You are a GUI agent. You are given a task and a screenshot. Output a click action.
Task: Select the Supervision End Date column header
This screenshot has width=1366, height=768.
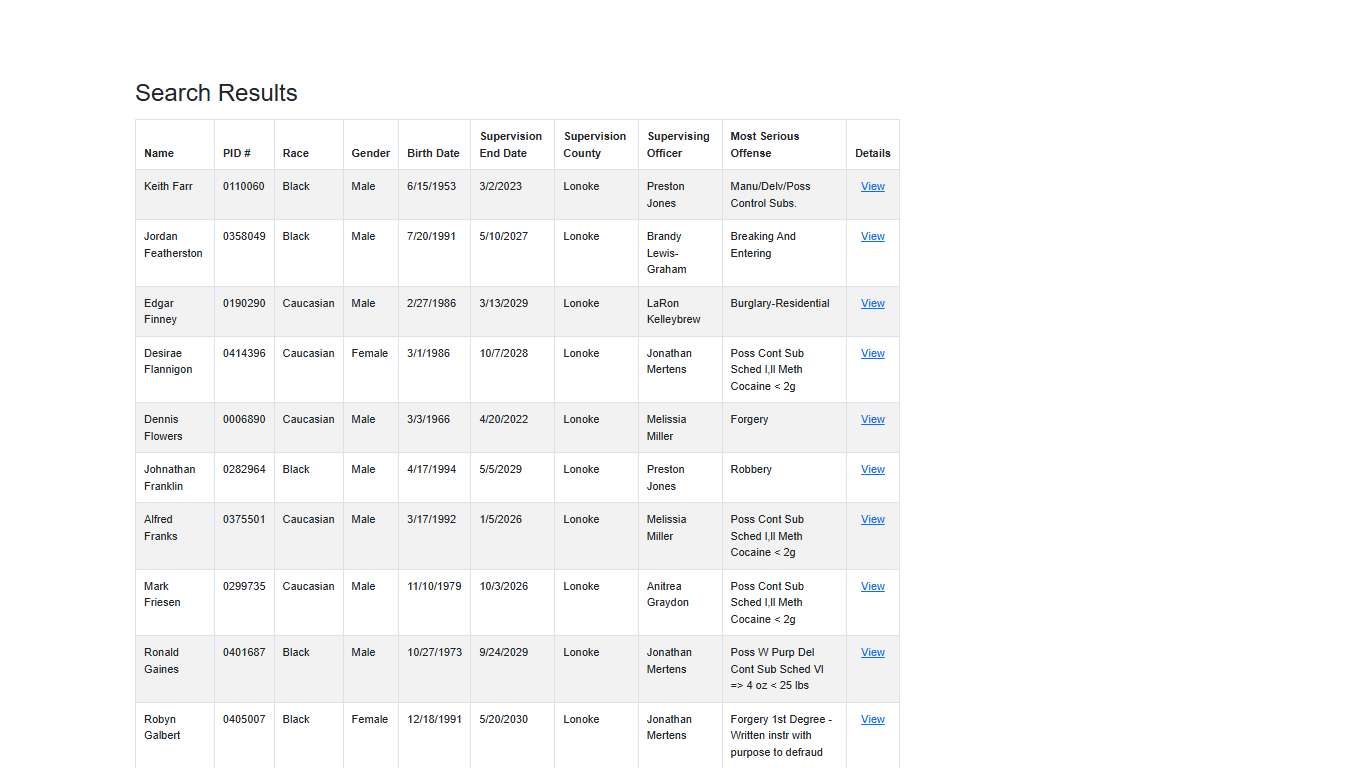tap(510, 145)
